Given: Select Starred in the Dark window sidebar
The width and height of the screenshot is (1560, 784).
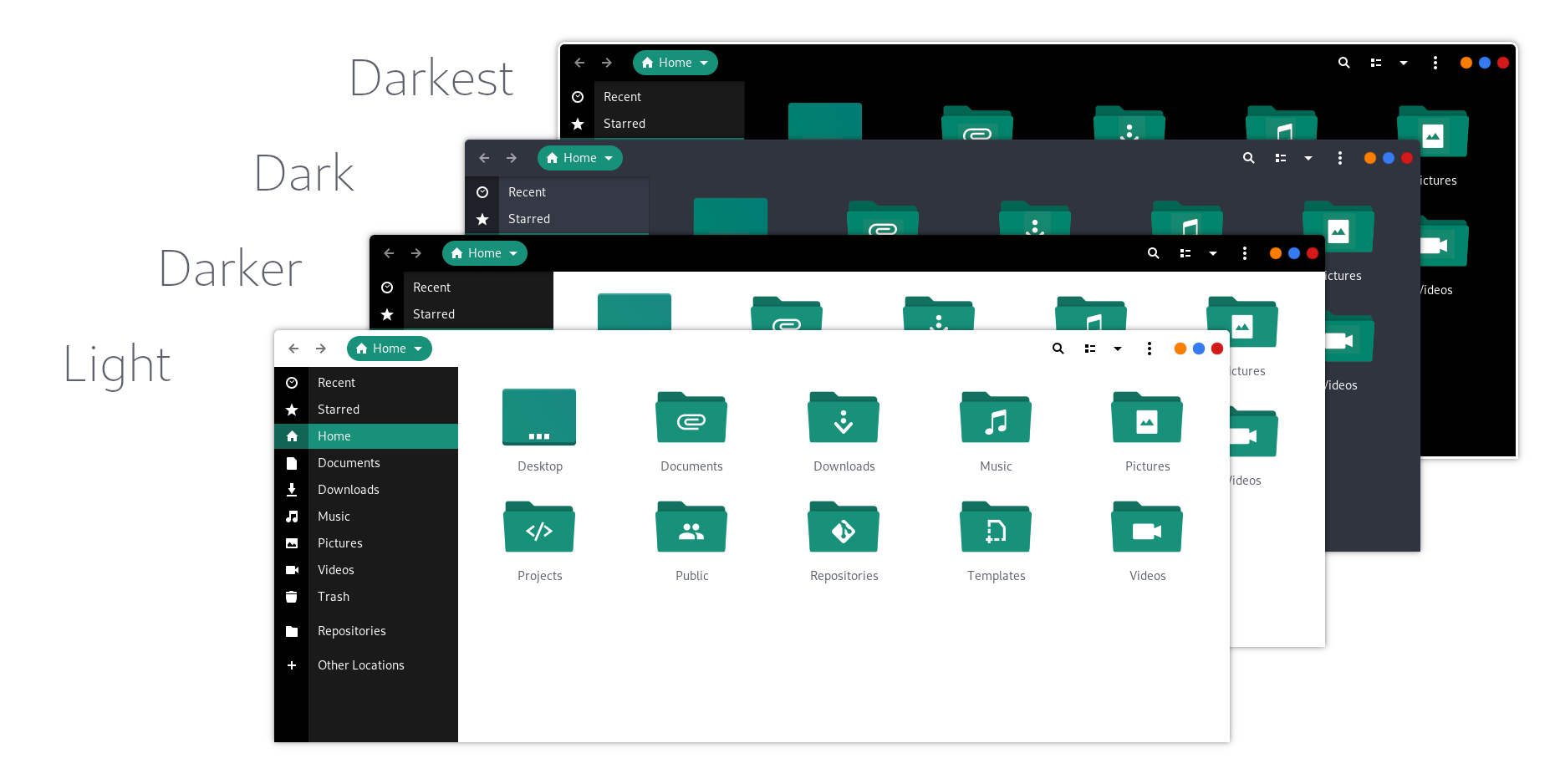Looking at the screenshot, I should pyautogui.click(x=557, y=219).
